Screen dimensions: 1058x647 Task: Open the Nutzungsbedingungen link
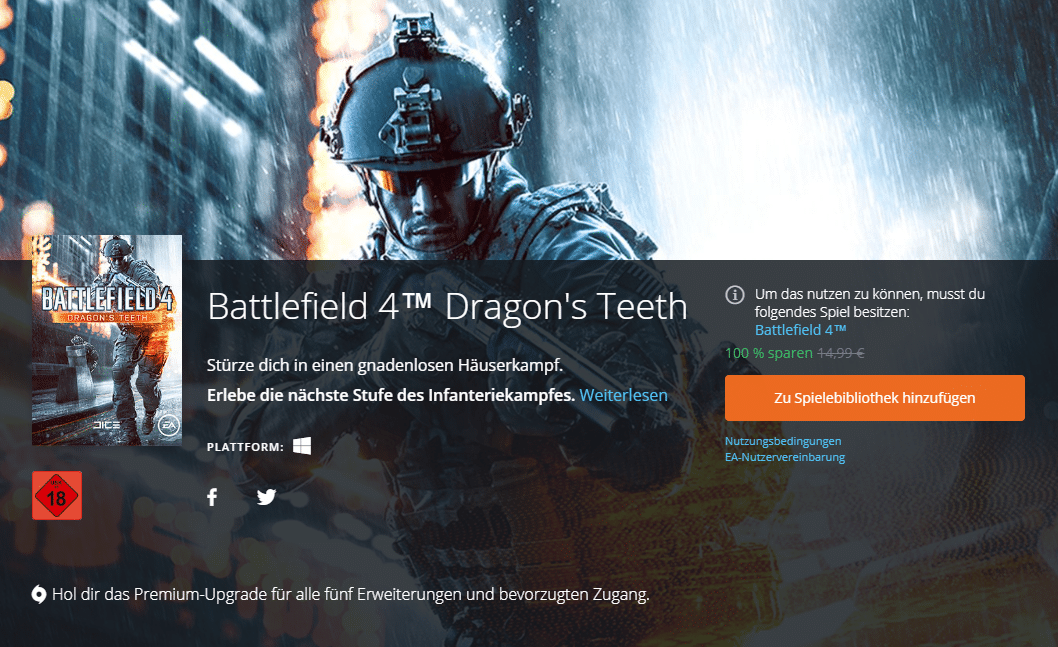click(783, 441)
